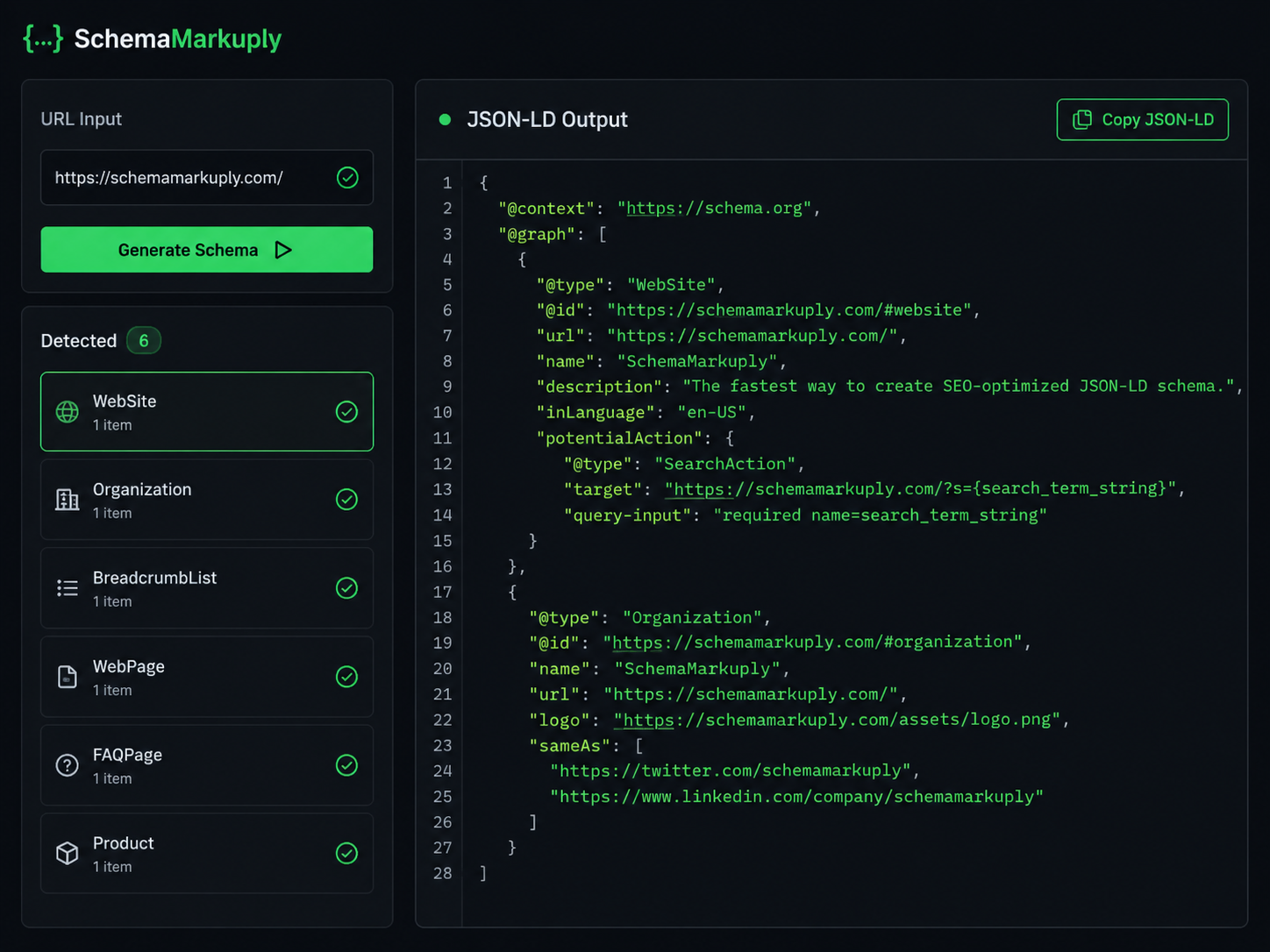
Task: Toggle the BreadcrumbList checkmark
Action: coord(347,588)
